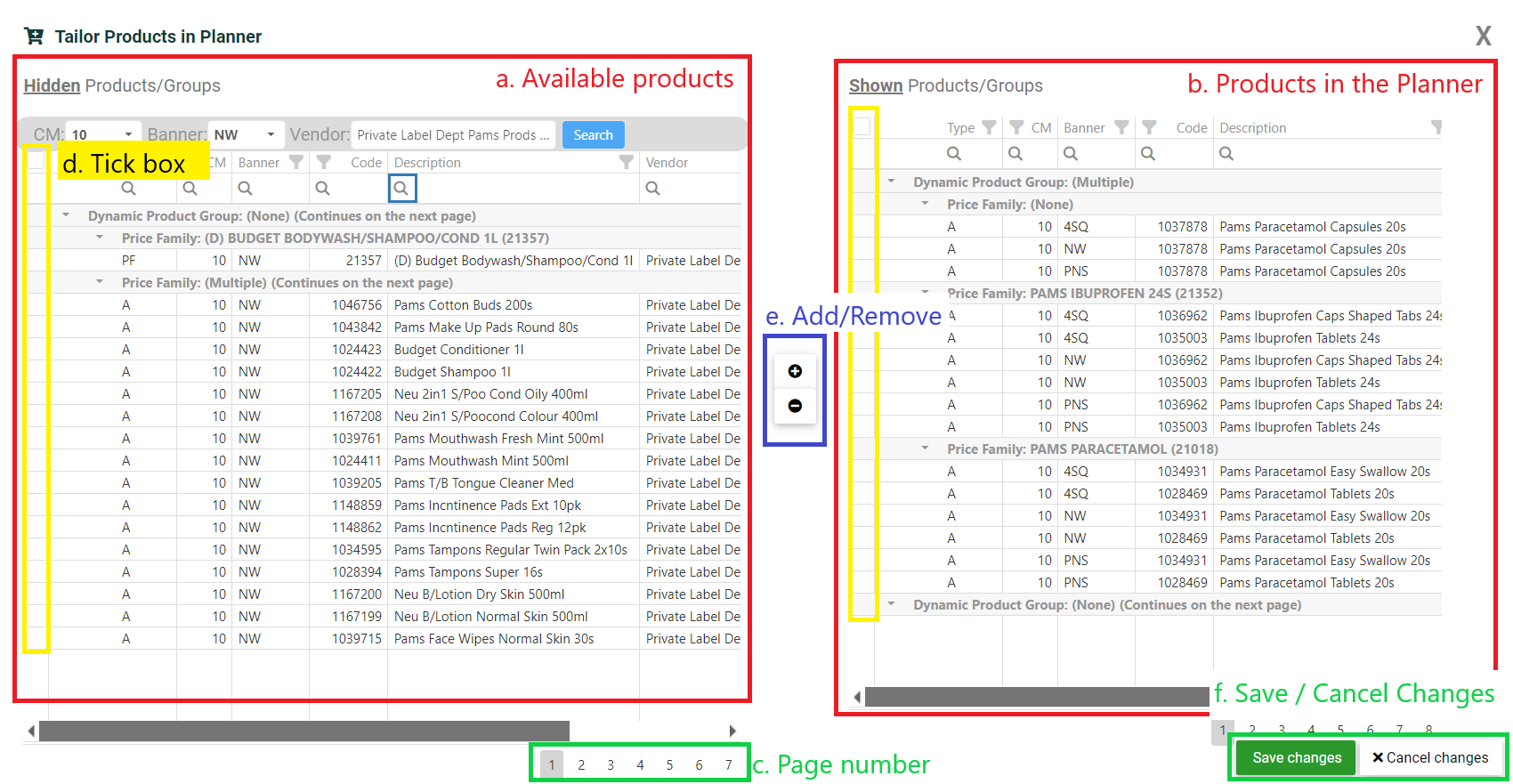Tick the select-all checkbox in Hidden products
The image size is (1513, 784).
click(x=36, y=161)
